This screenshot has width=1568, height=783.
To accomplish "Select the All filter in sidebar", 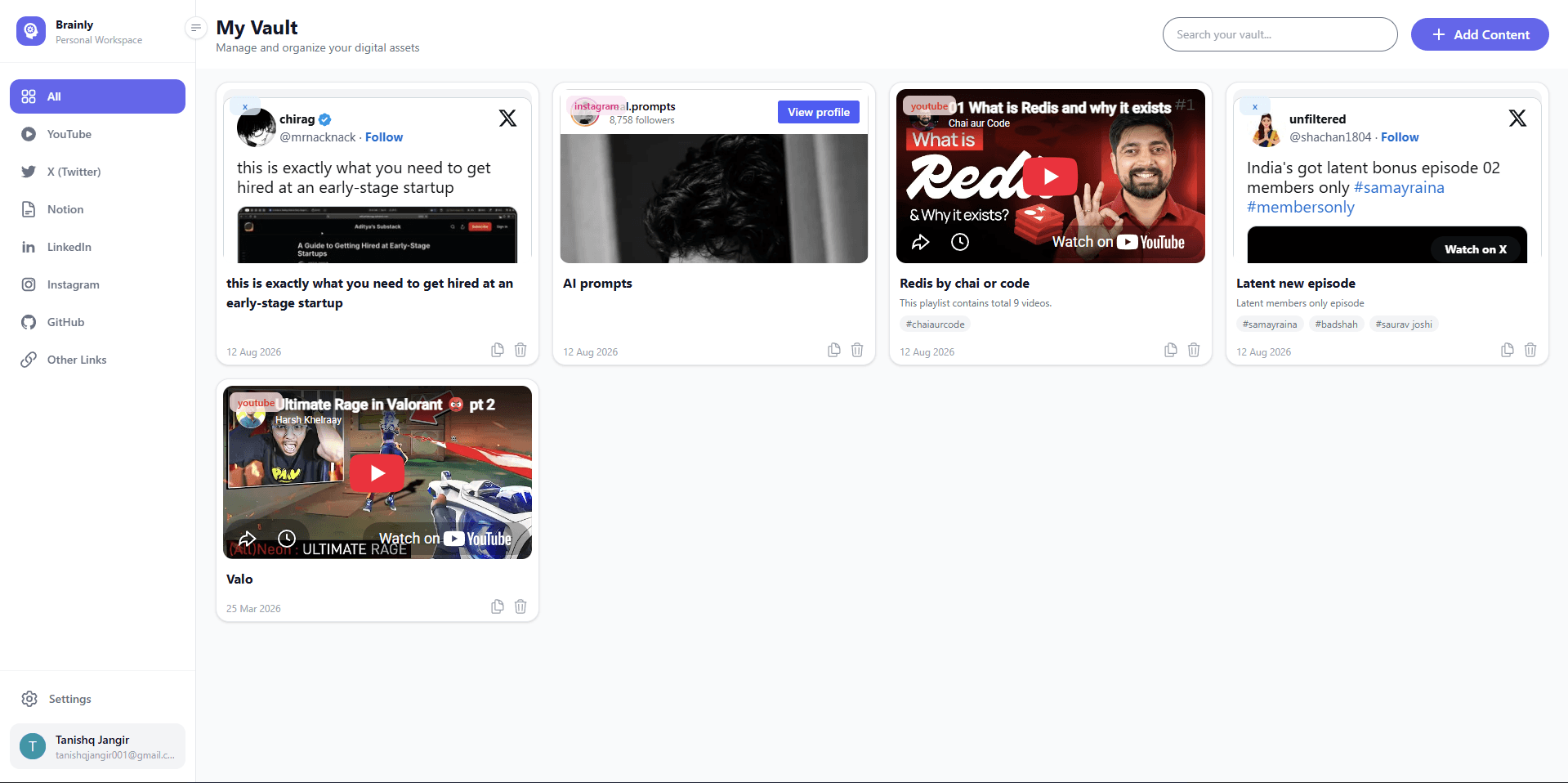I will click(x=97, y=96).
